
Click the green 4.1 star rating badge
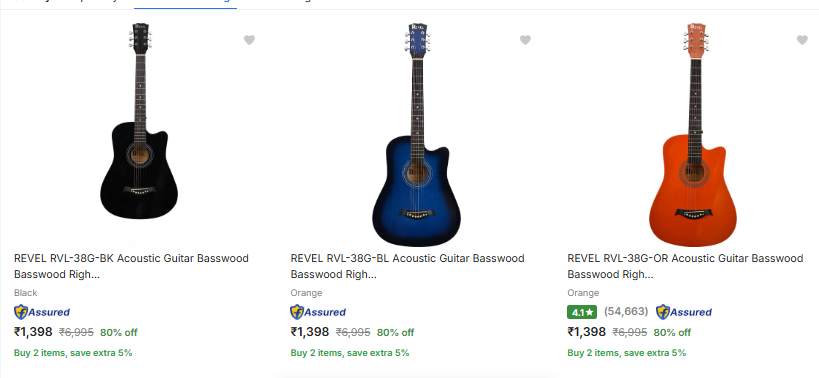[x=582, y=312]
